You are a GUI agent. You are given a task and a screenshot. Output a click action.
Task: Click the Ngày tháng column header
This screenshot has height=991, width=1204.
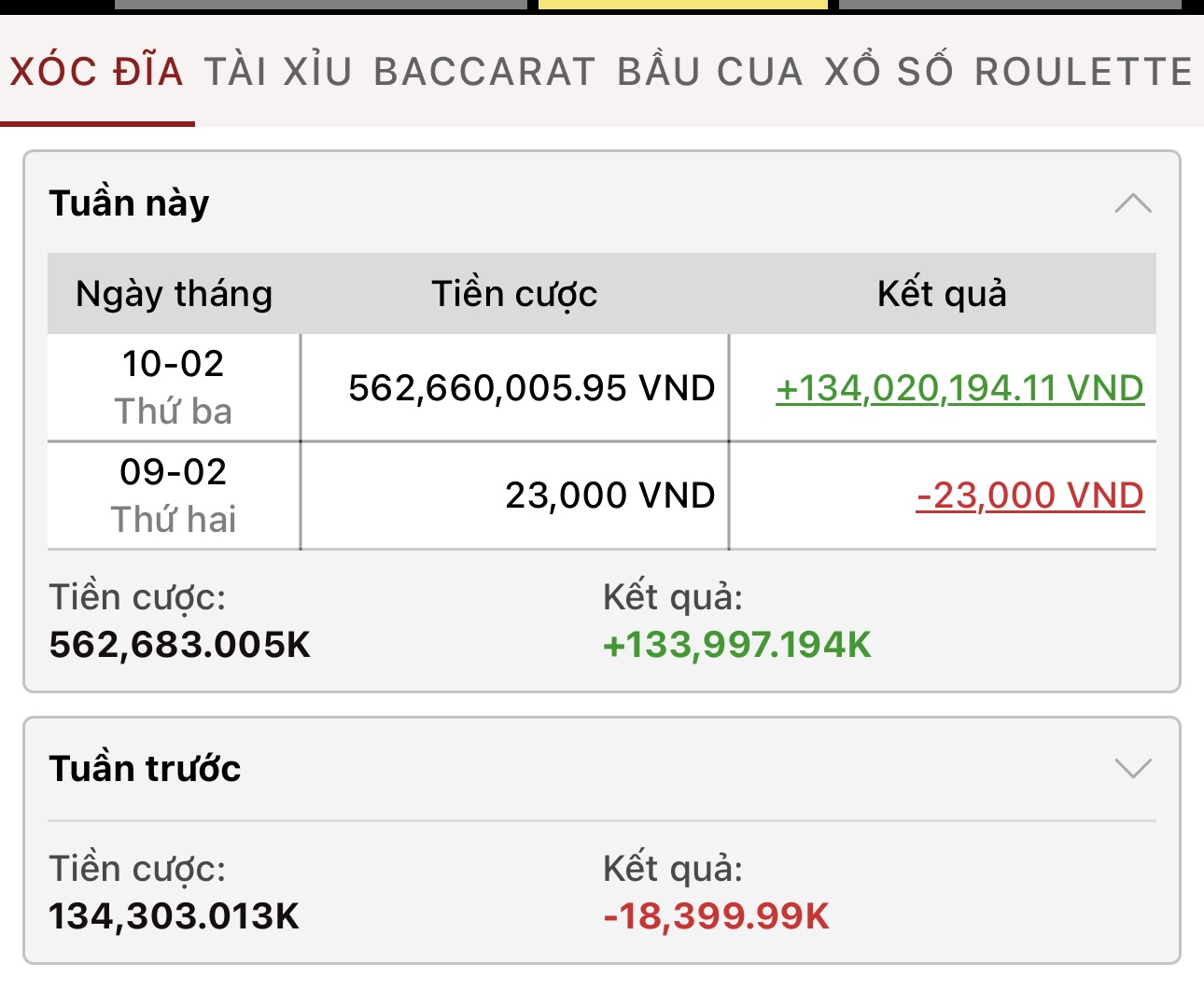click(175, 294)
